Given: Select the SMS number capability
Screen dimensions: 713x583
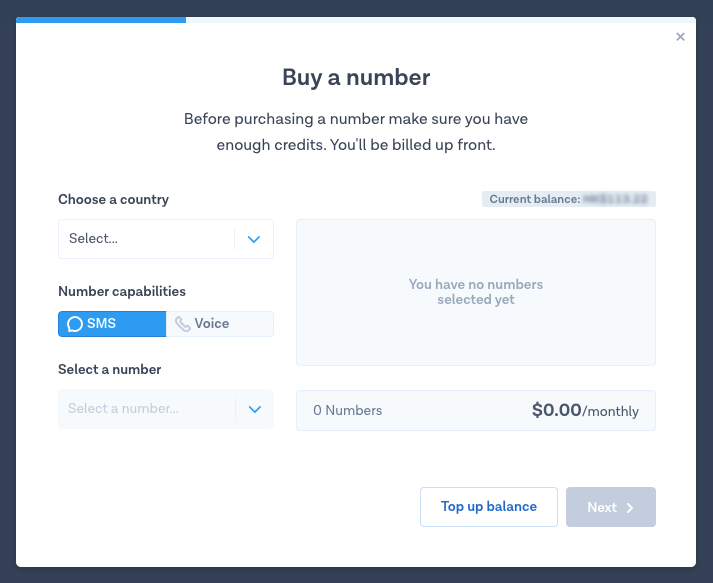Looking at the screenshot, I should [x=112, y=324].
